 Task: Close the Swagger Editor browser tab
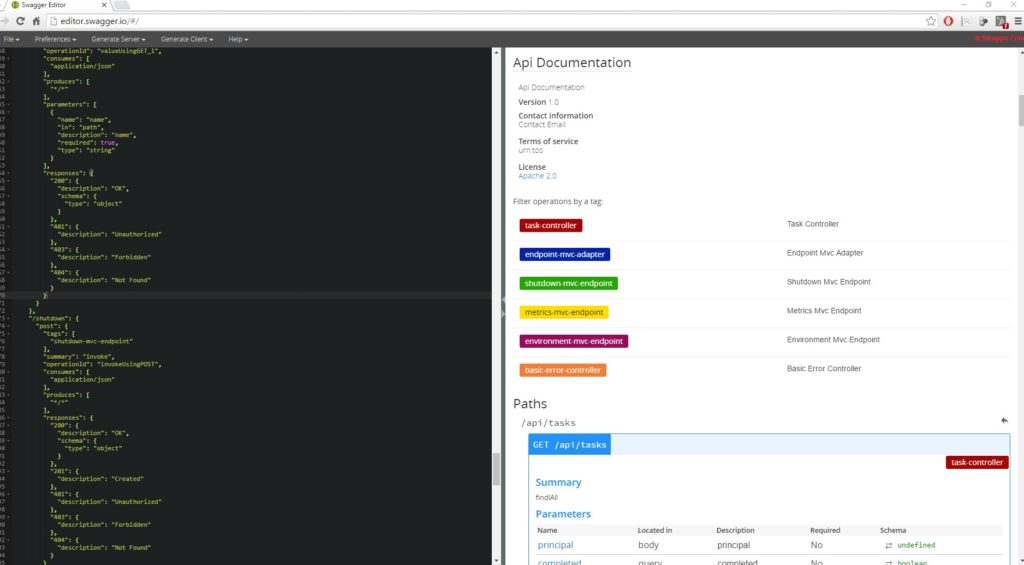104,5
